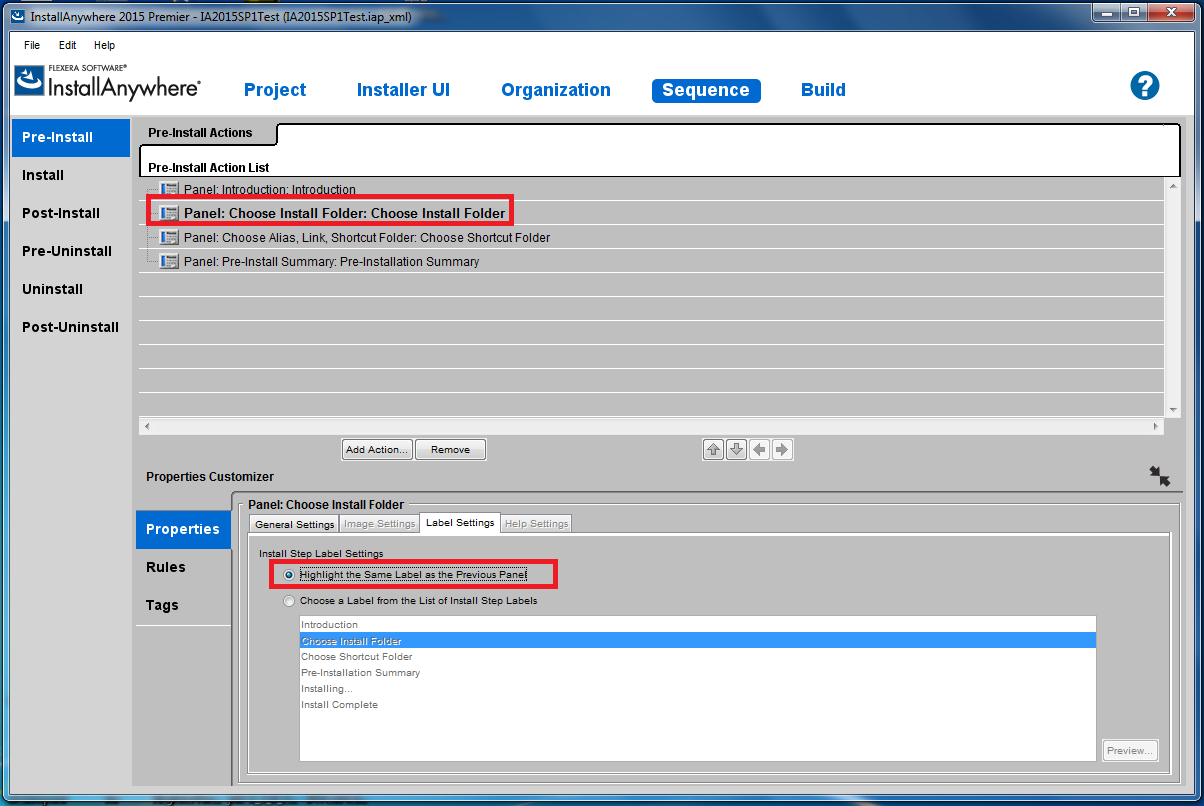Select Installing... in labels list
The height and width of the screenshot is (806, 1204).
point(698,689)
